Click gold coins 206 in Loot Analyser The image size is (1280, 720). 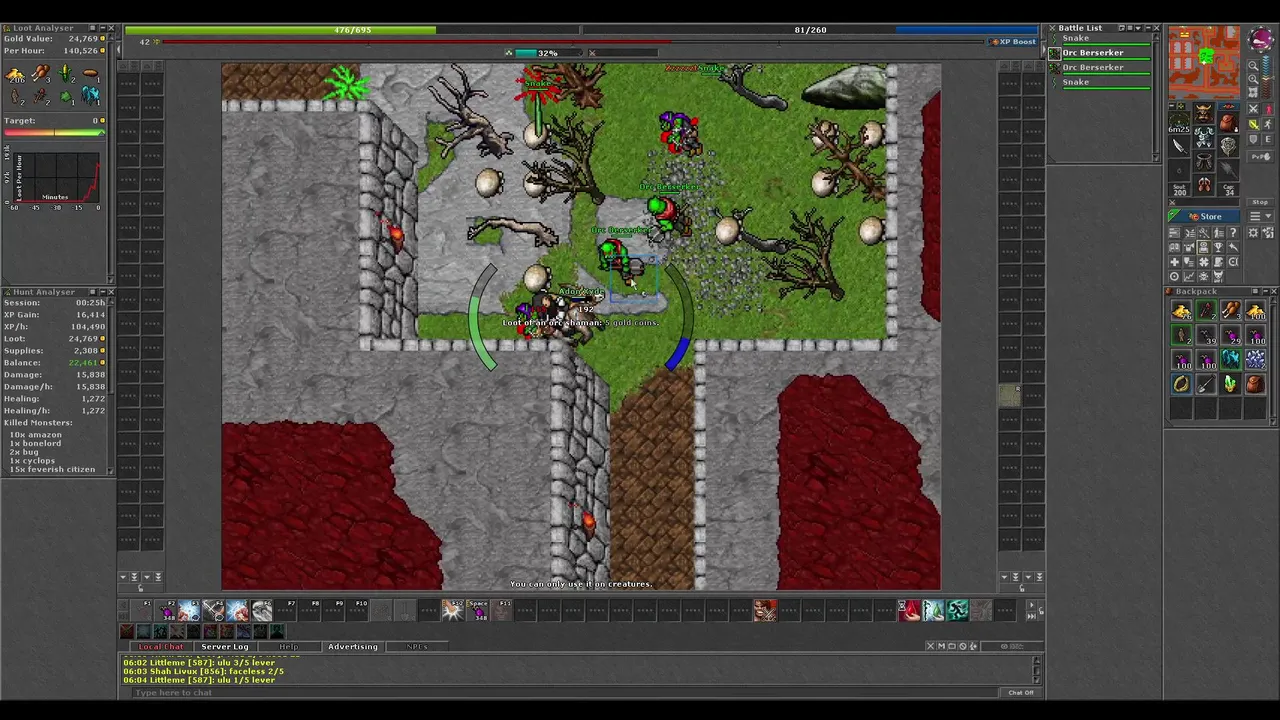(x=15, y=75)
